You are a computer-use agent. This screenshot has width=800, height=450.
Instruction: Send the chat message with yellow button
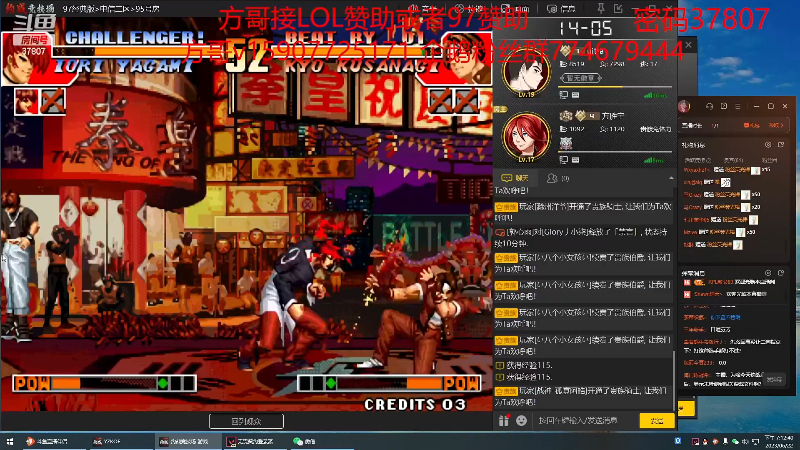tap(657, 420)
